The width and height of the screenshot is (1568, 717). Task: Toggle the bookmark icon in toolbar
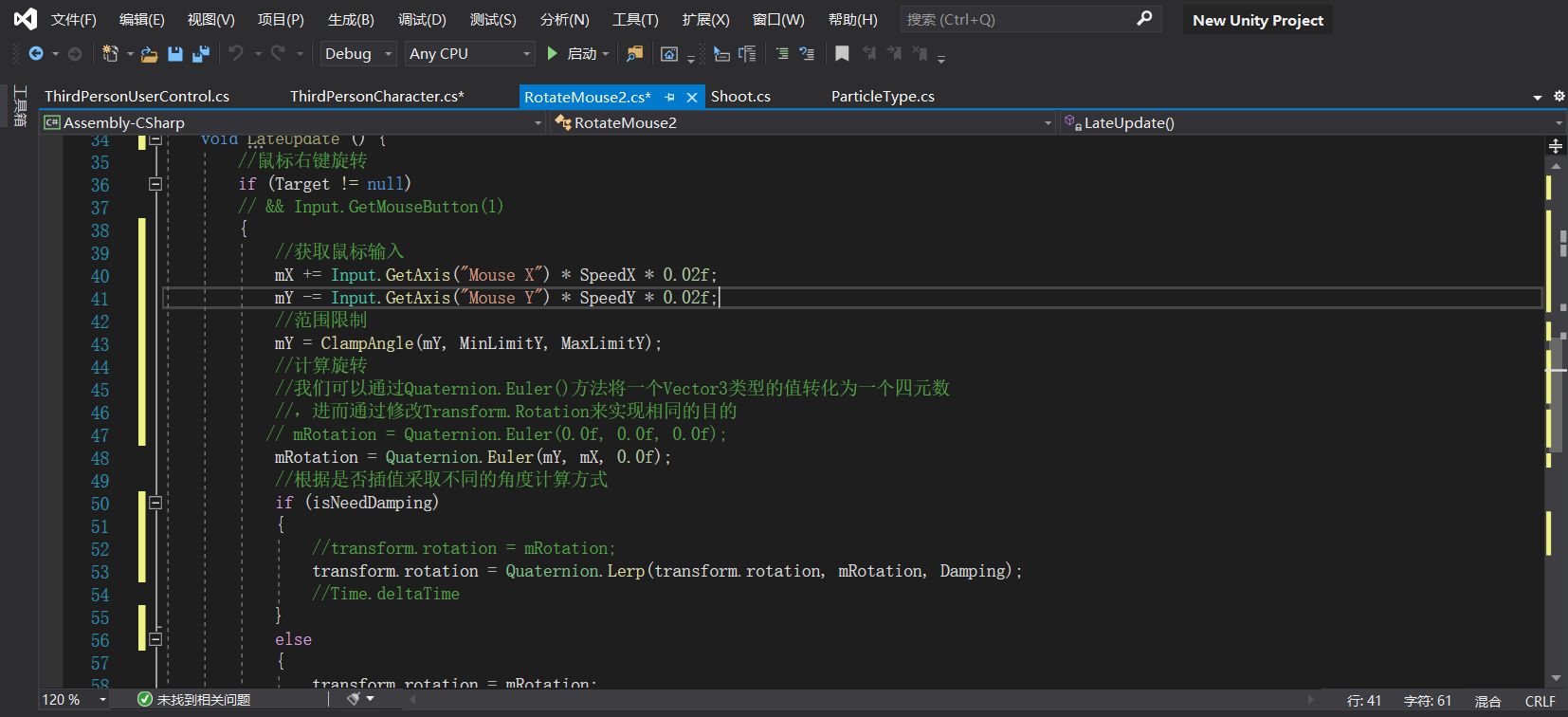tap(842, 54)
